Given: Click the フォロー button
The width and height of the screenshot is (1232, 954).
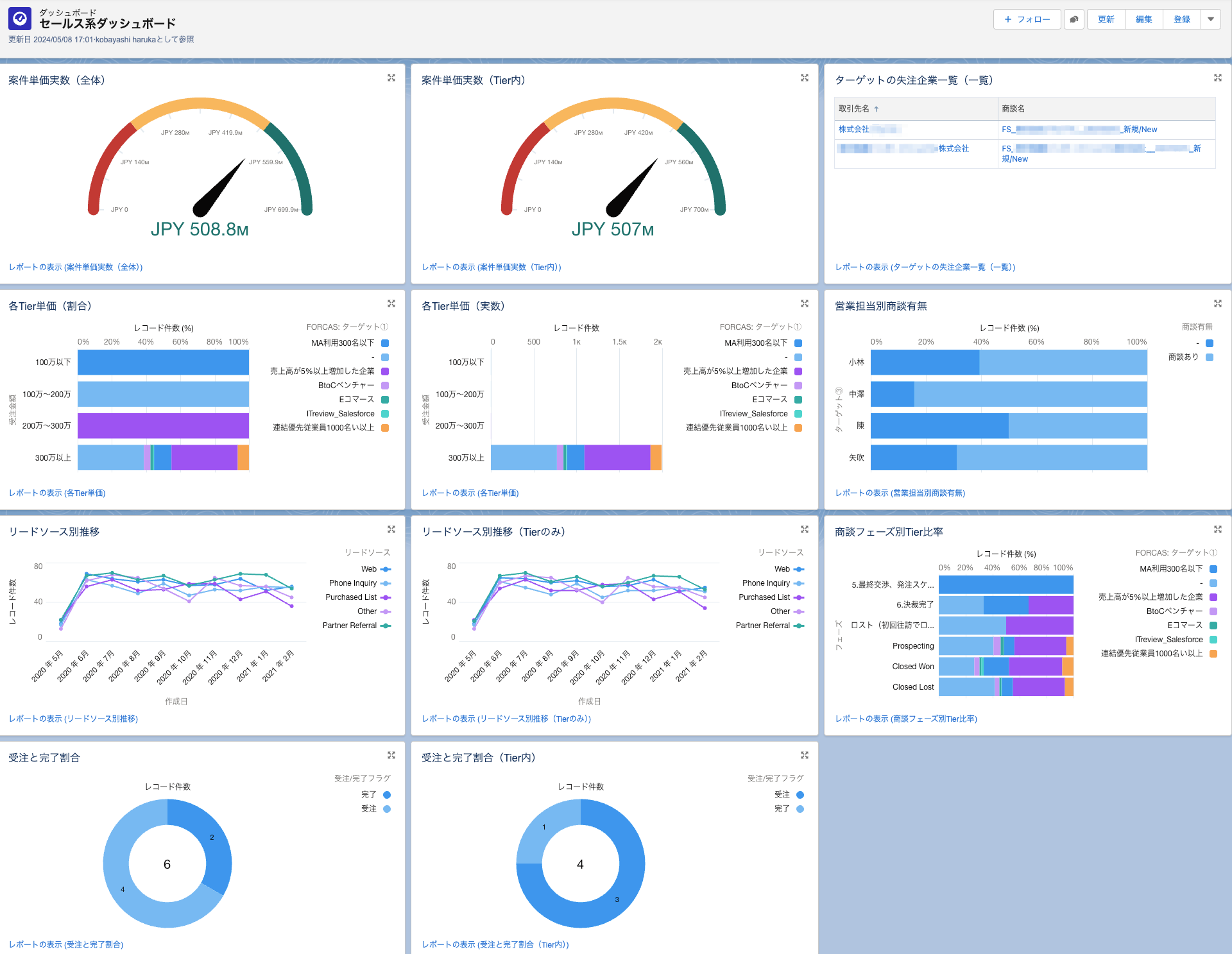Looking at the screenshot, I should point(1027,19).
